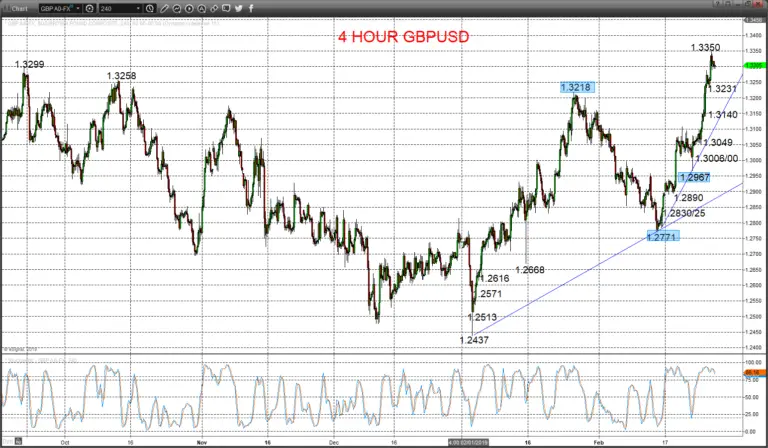Select the pencil drawing tool
Viewport: 768px width, 448px height.
click(164, 8)
